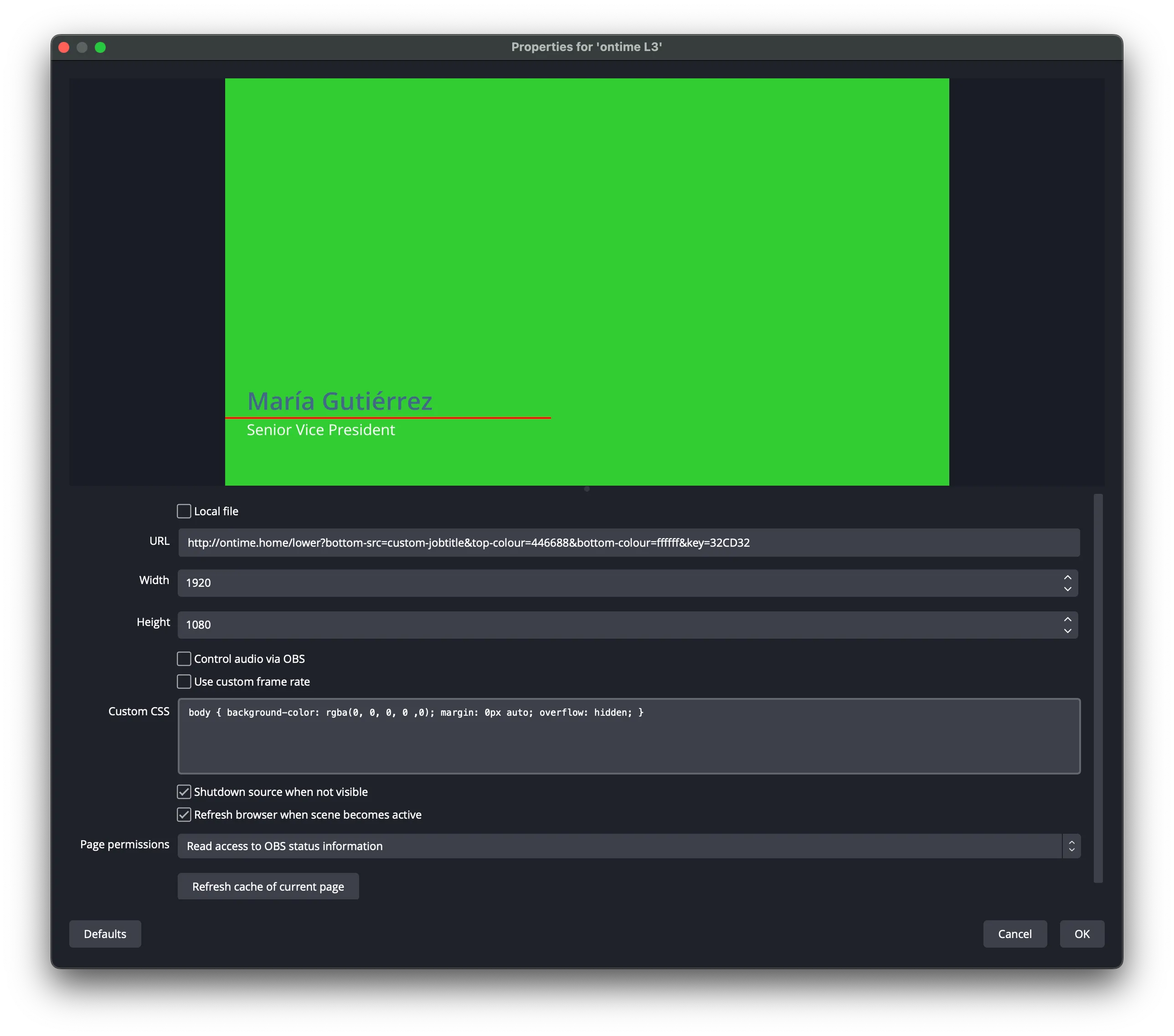Cancel the properties dialog
The image size is (1174, 1036).
(1014, 934)
